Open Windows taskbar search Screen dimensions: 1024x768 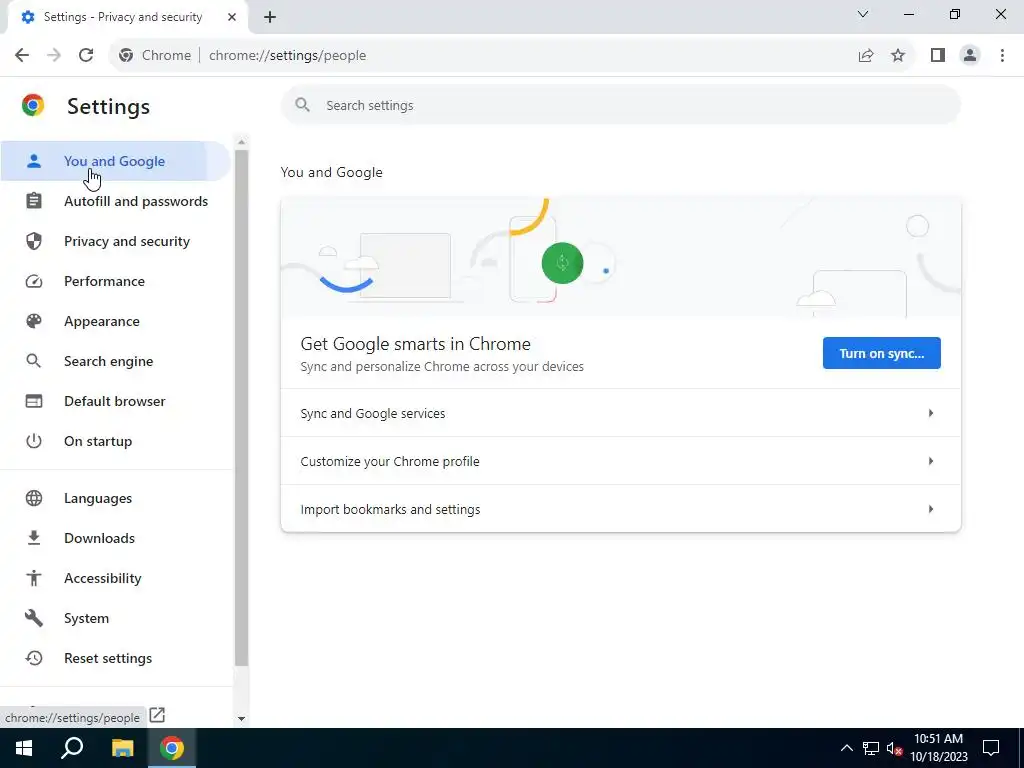pyautogui.click(x=72, y=748)
